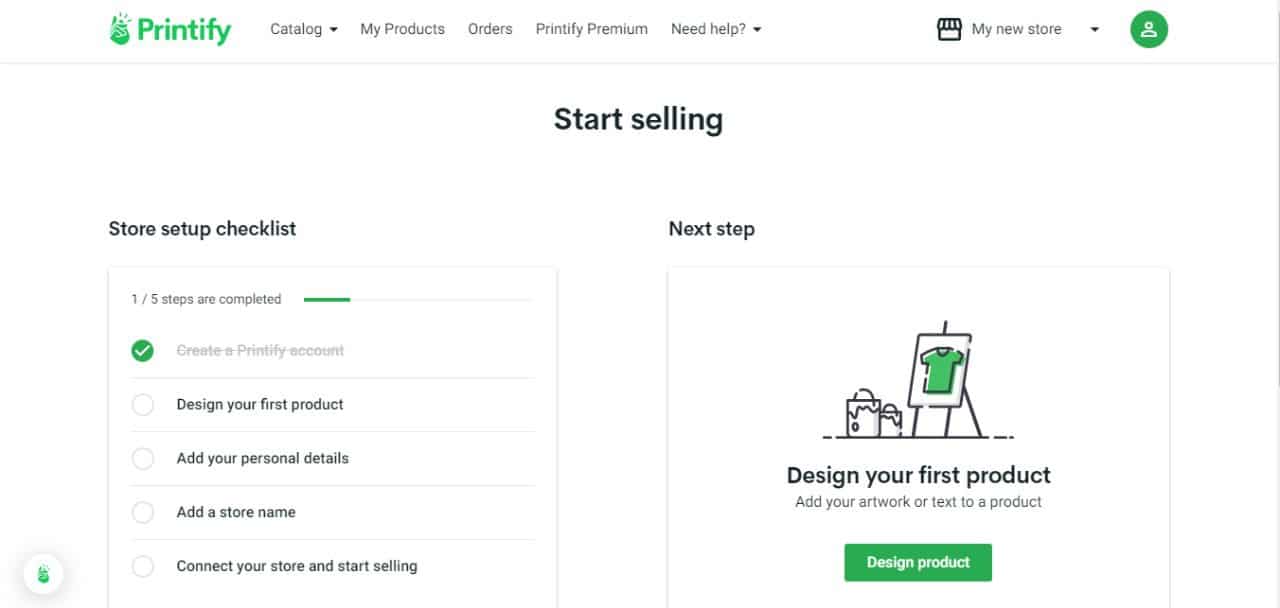Click the green completed checkmark icon
Viewport: 1280px width, 608px height.
pyautogui.click(x=143, y=351)
